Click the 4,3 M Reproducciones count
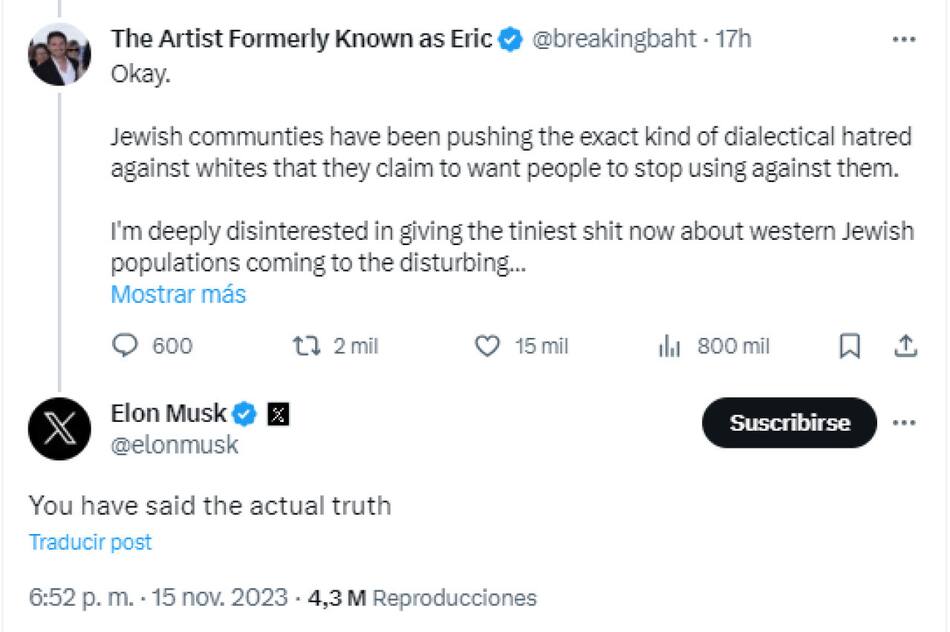The width and height of the screenshot is (950, 632). click(x=422, y=598)
